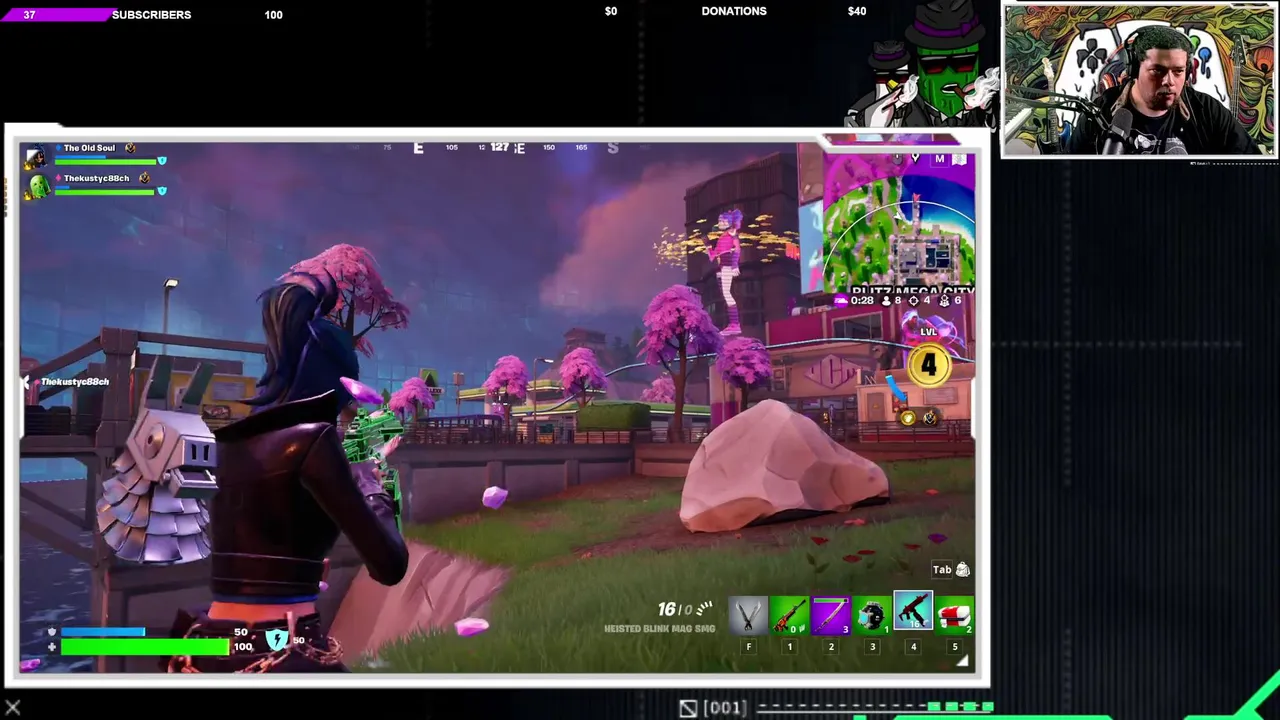Click the shield icon after Thekustyc88ch's health bar
Image resolution: width=1280 pixels, height=720 pixels.
[162, 190]
